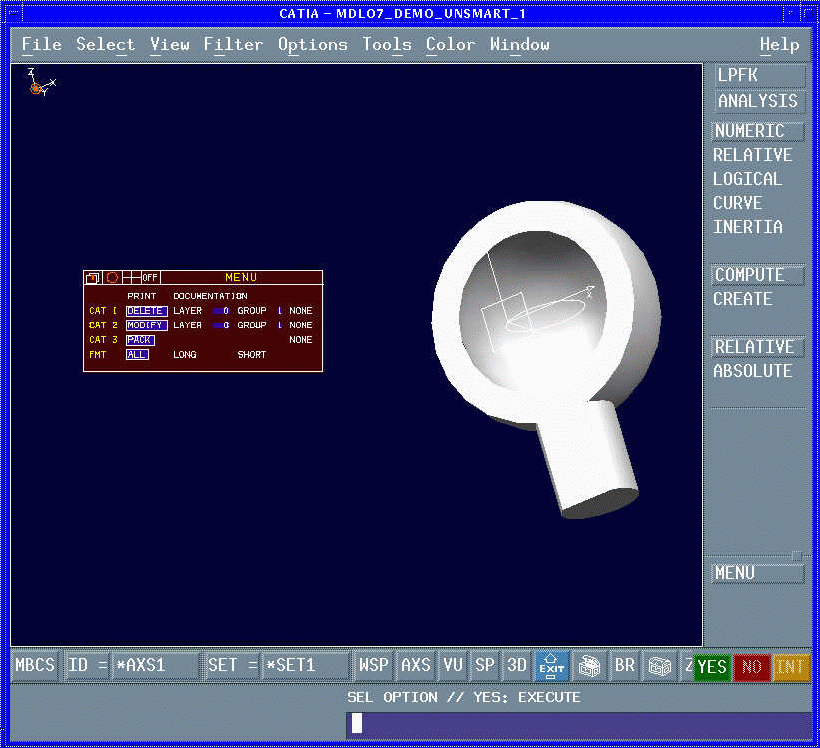This screenshot has width=820, height=748.
Task: Select NONE in the CAT 2 row
Action: pyautogui.click(x=301, y=325)
